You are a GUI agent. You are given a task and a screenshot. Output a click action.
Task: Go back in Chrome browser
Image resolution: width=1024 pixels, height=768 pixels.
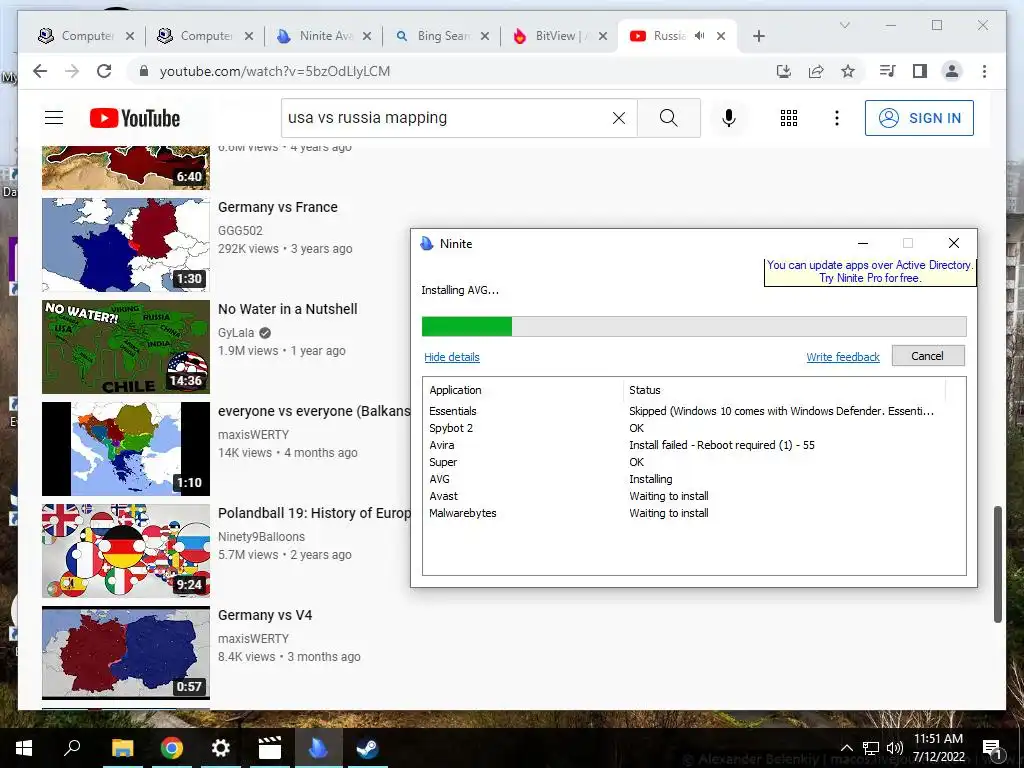click(40, 71)
